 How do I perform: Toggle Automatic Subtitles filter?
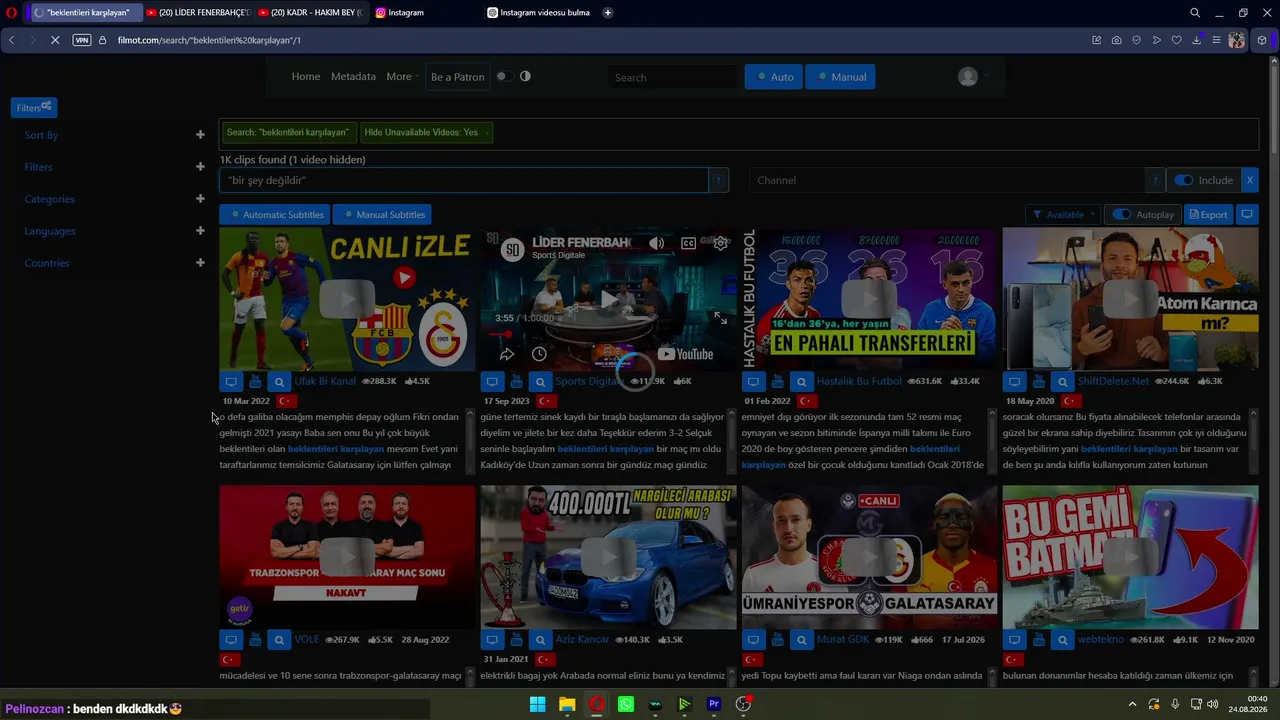(x=277, y=214)
